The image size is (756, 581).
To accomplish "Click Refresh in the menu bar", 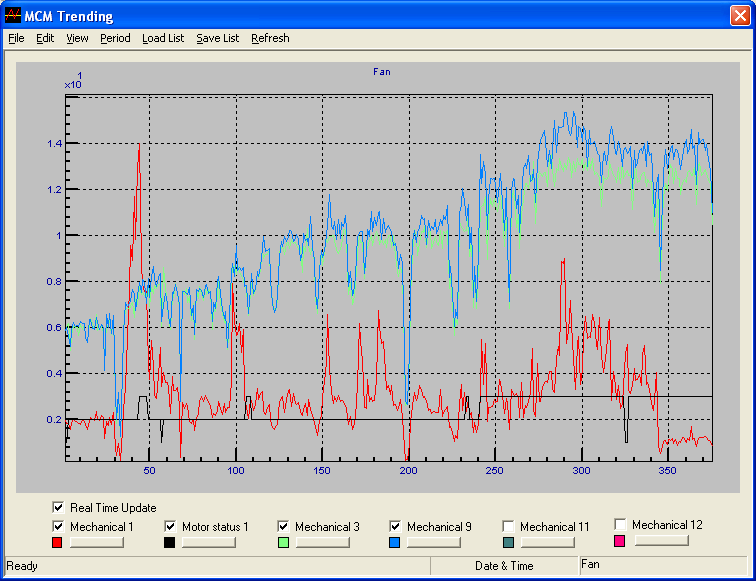I will (x=270, y=38).
